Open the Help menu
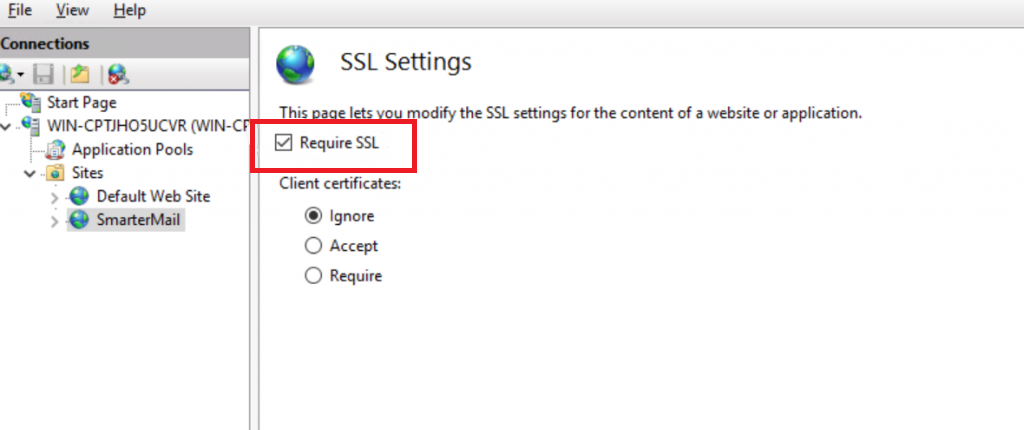This screenshot has height=430, width=1024. pos(129,10)
